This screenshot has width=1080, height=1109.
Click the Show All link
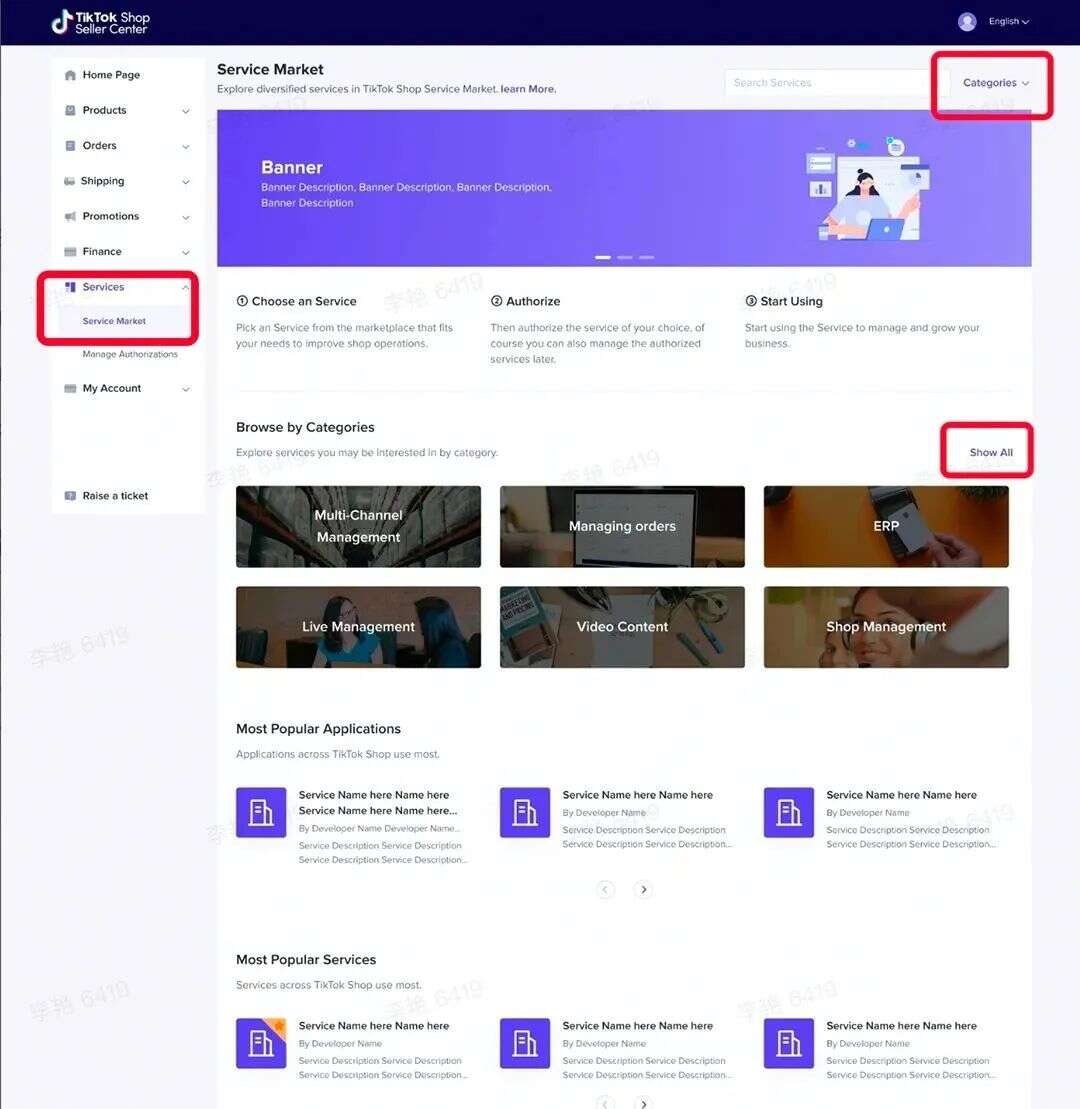click(988, 451)
